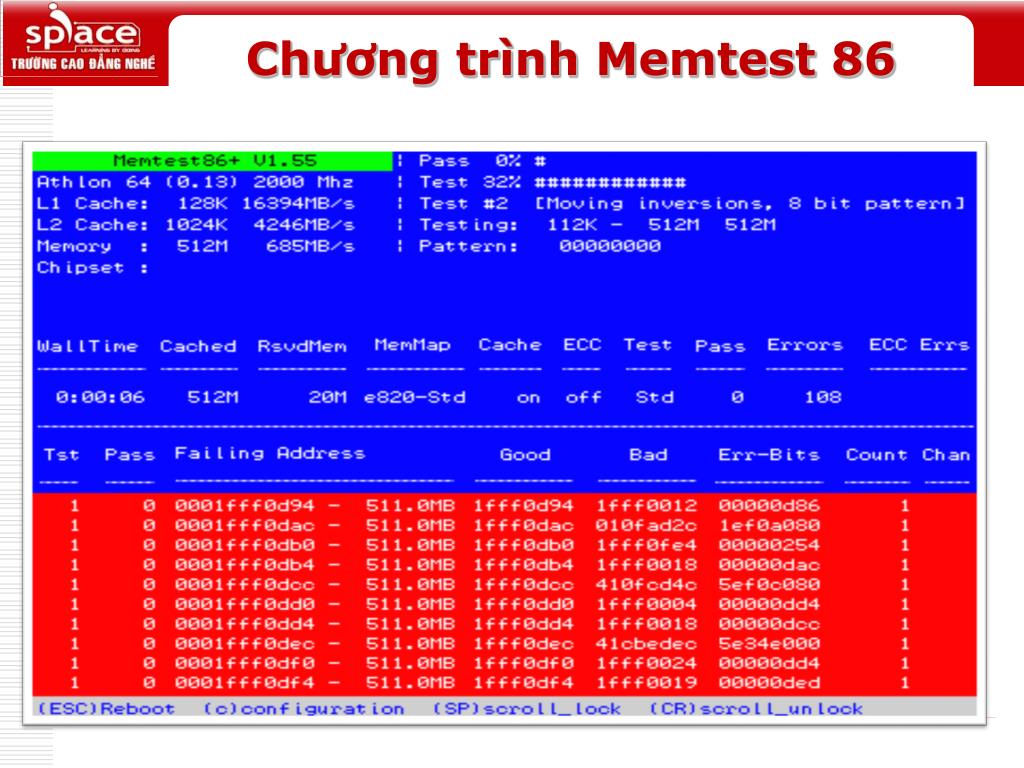Click the Chan column header
1024x768 pixels.
tap(946, 455)
